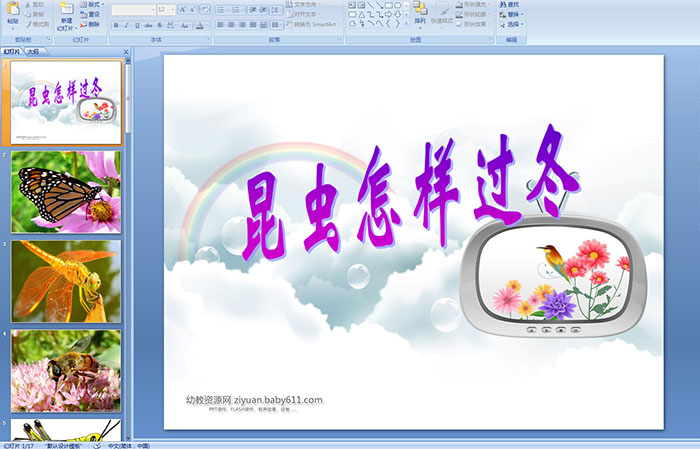Image resolution: width=700 pixels, height=449 pixels.
Task: Open the font size dropdown
Action: point(174,9)
